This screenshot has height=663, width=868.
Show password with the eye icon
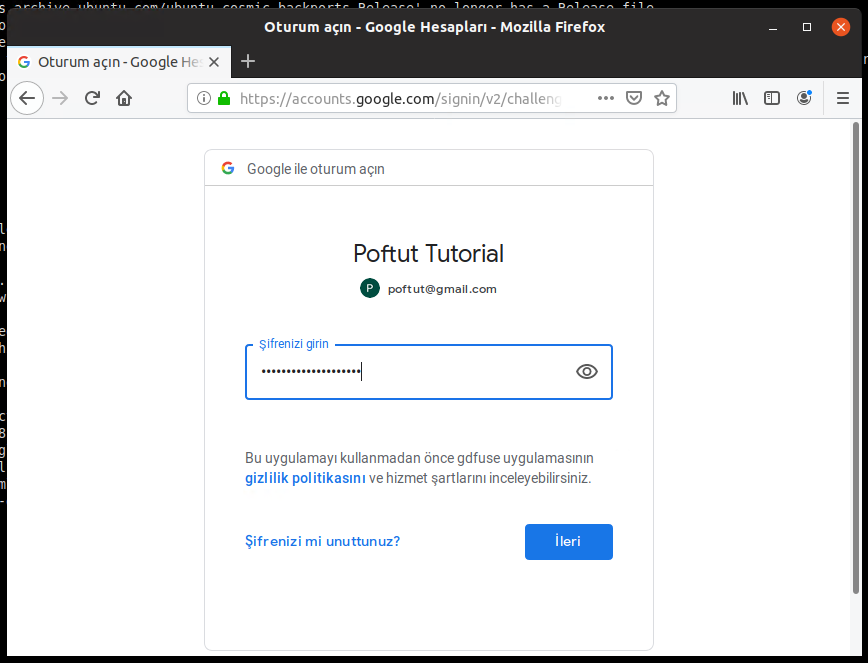tap(587, 371)
